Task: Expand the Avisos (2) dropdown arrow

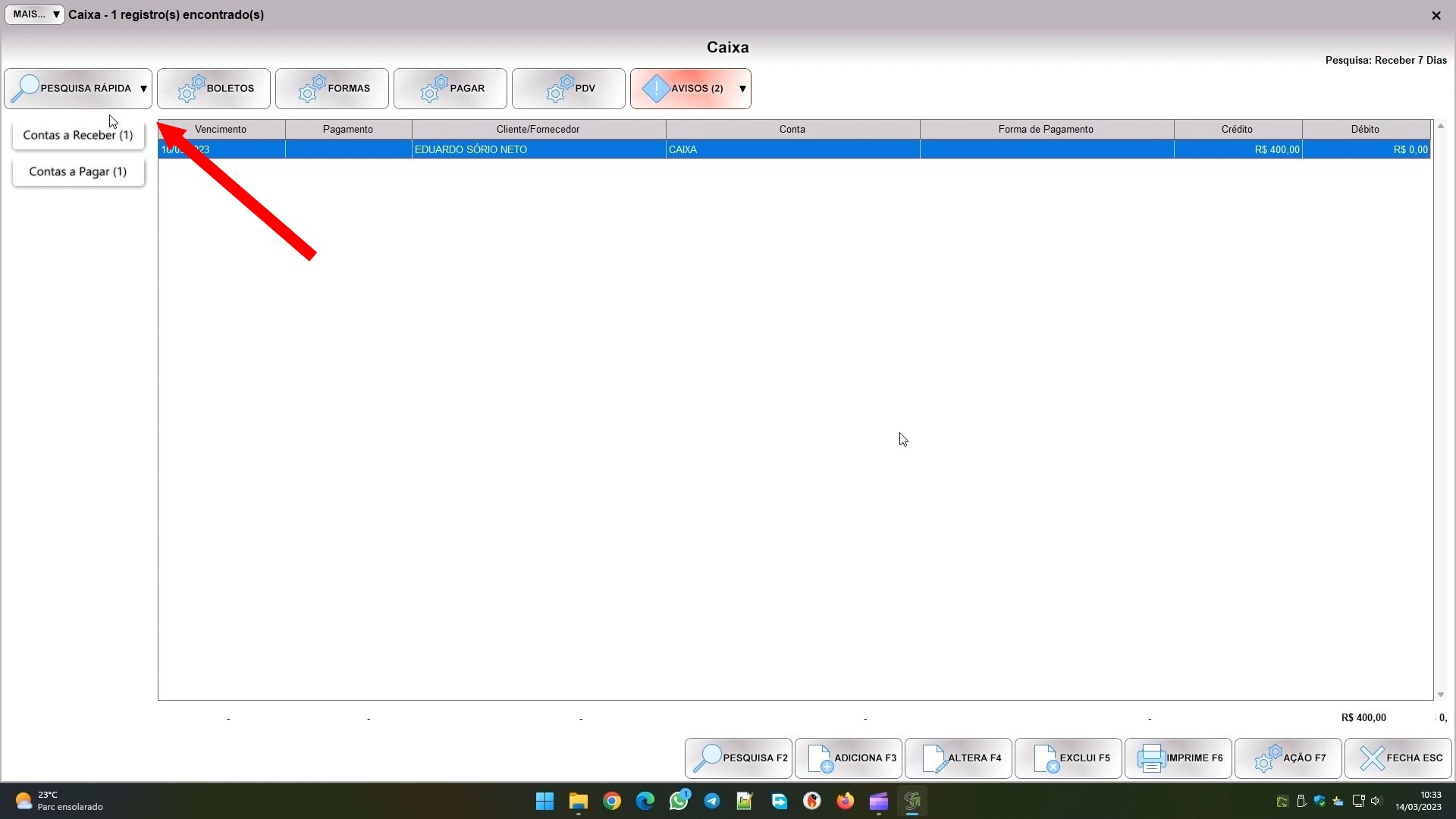Action: coord(742,89)
